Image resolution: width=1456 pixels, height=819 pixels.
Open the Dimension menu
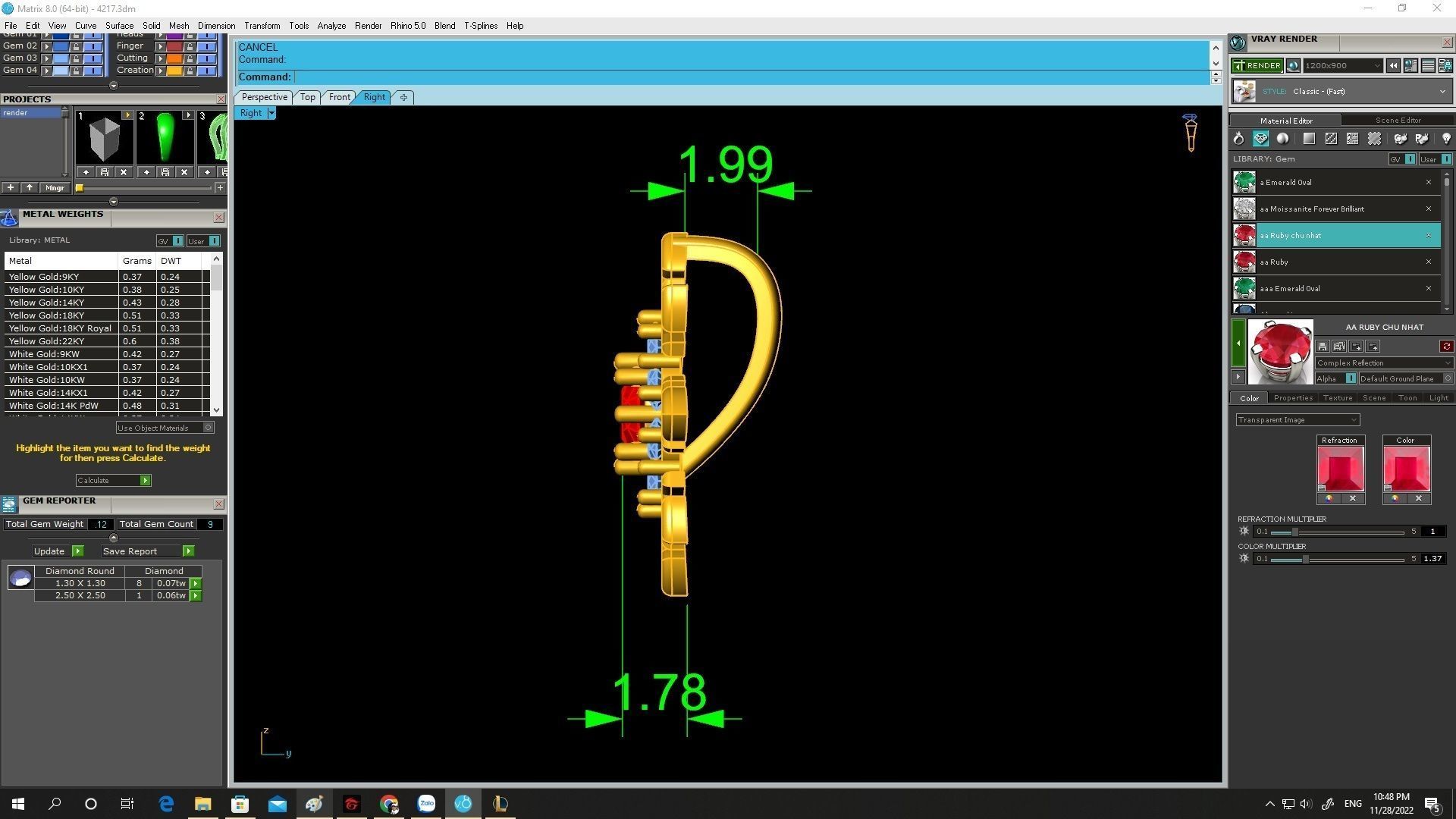216,26
